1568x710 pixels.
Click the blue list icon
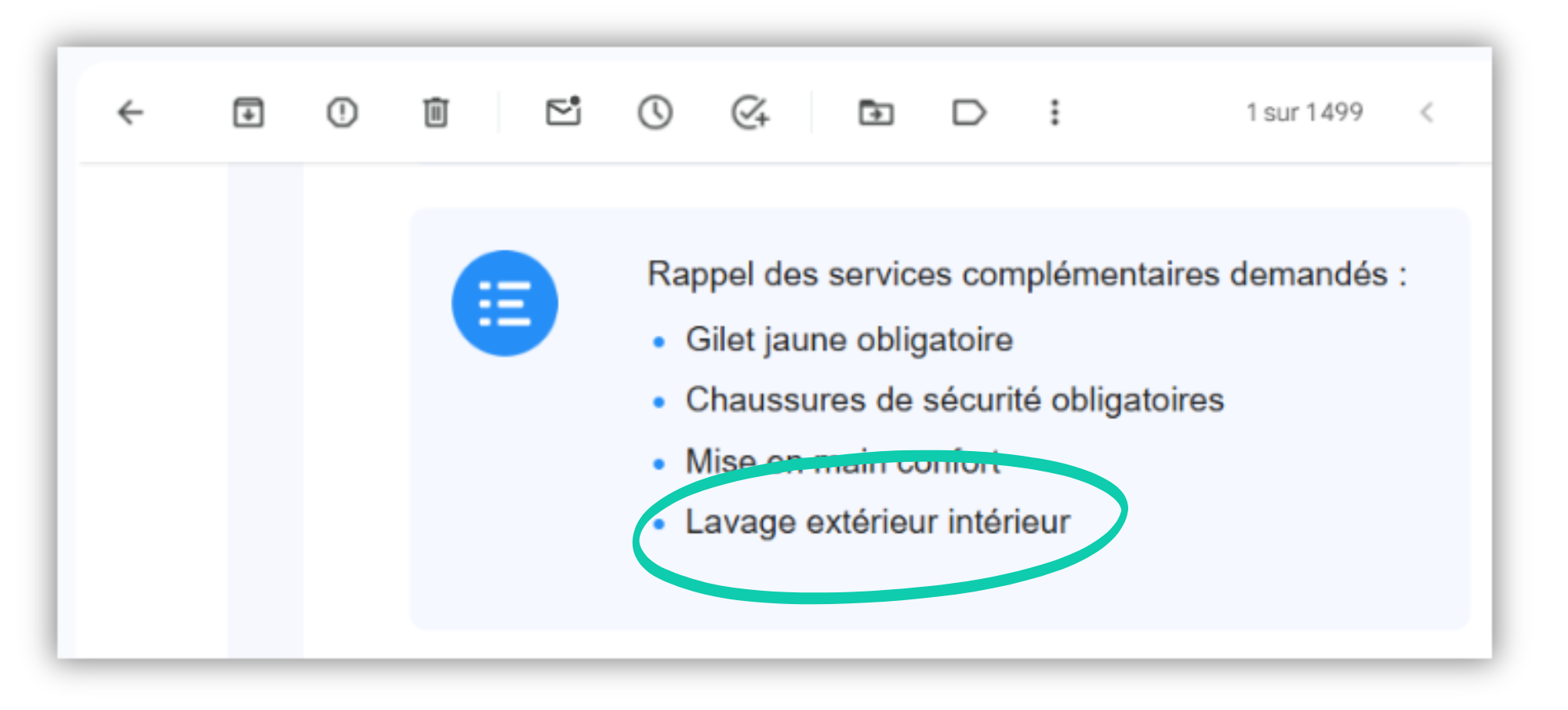click(505, 304)
